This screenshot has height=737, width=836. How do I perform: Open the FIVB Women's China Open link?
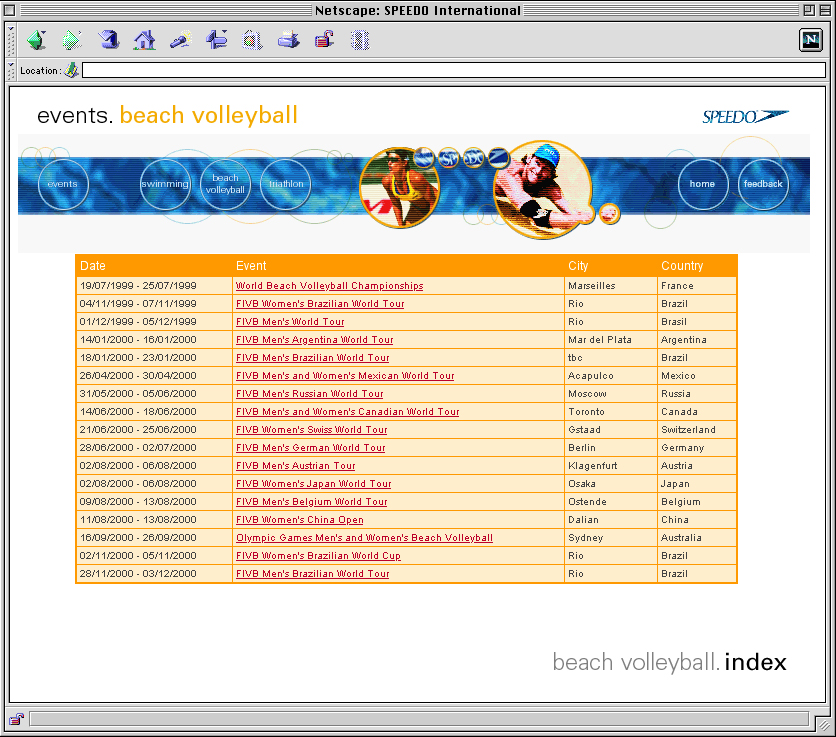click(299, 520)
